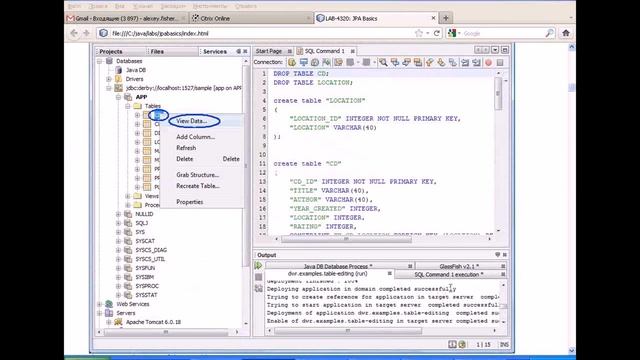Click the Shift Line Right icon
Image resolution: width=640 pixels, height=360 pixels.
pyautogui.click(x=476, y=62)
